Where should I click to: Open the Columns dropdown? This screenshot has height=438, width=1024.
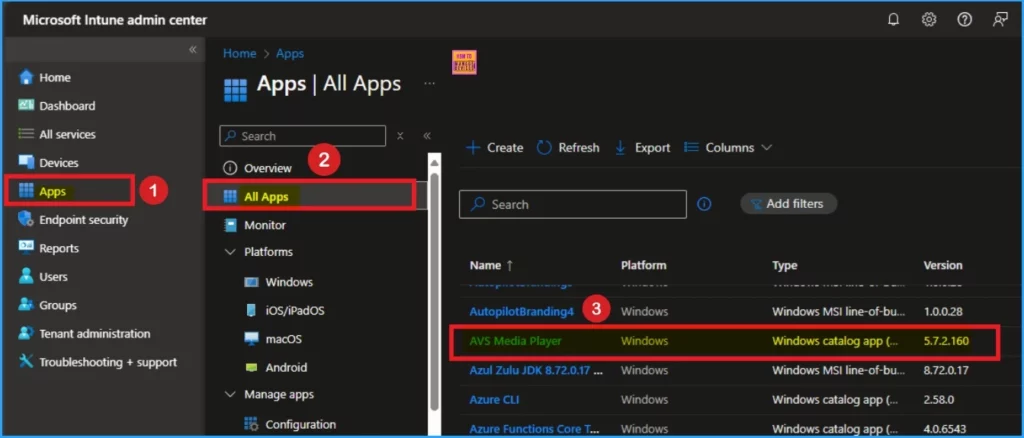click(x=728, y=148)
